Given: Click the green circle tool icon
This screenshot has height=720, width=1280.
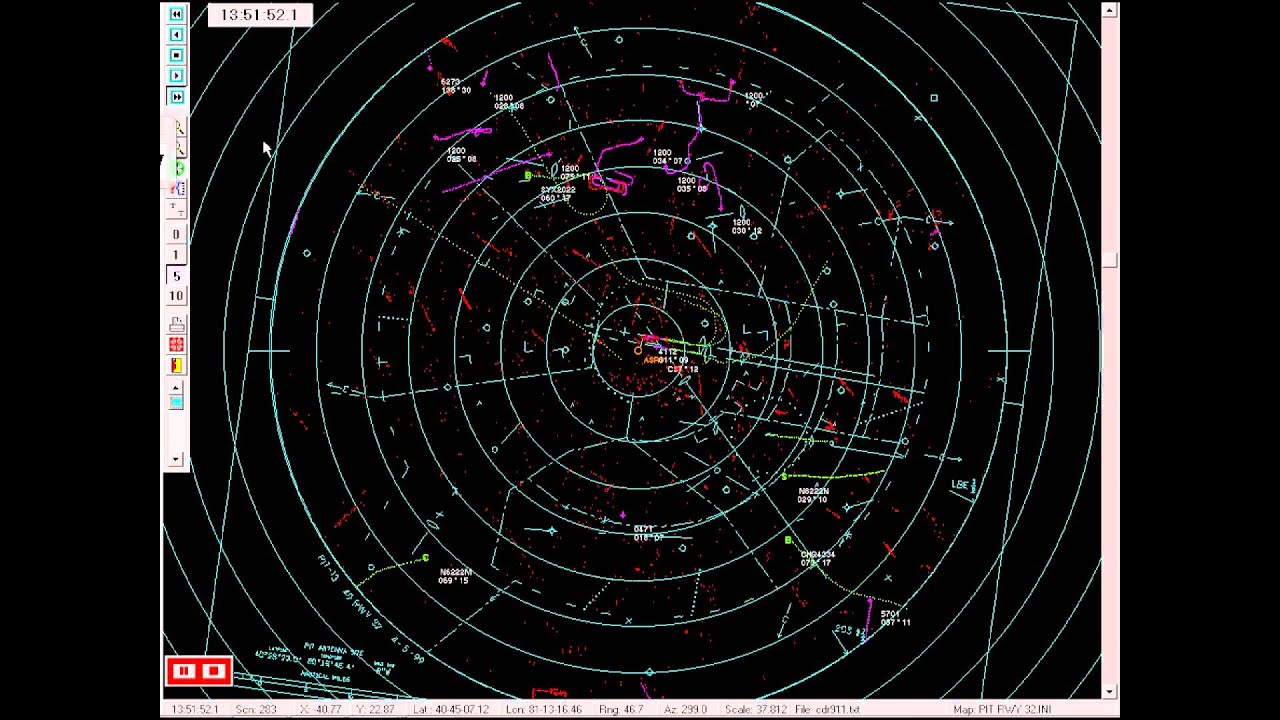Looking at the screenshot, I should tap(178, 169).
